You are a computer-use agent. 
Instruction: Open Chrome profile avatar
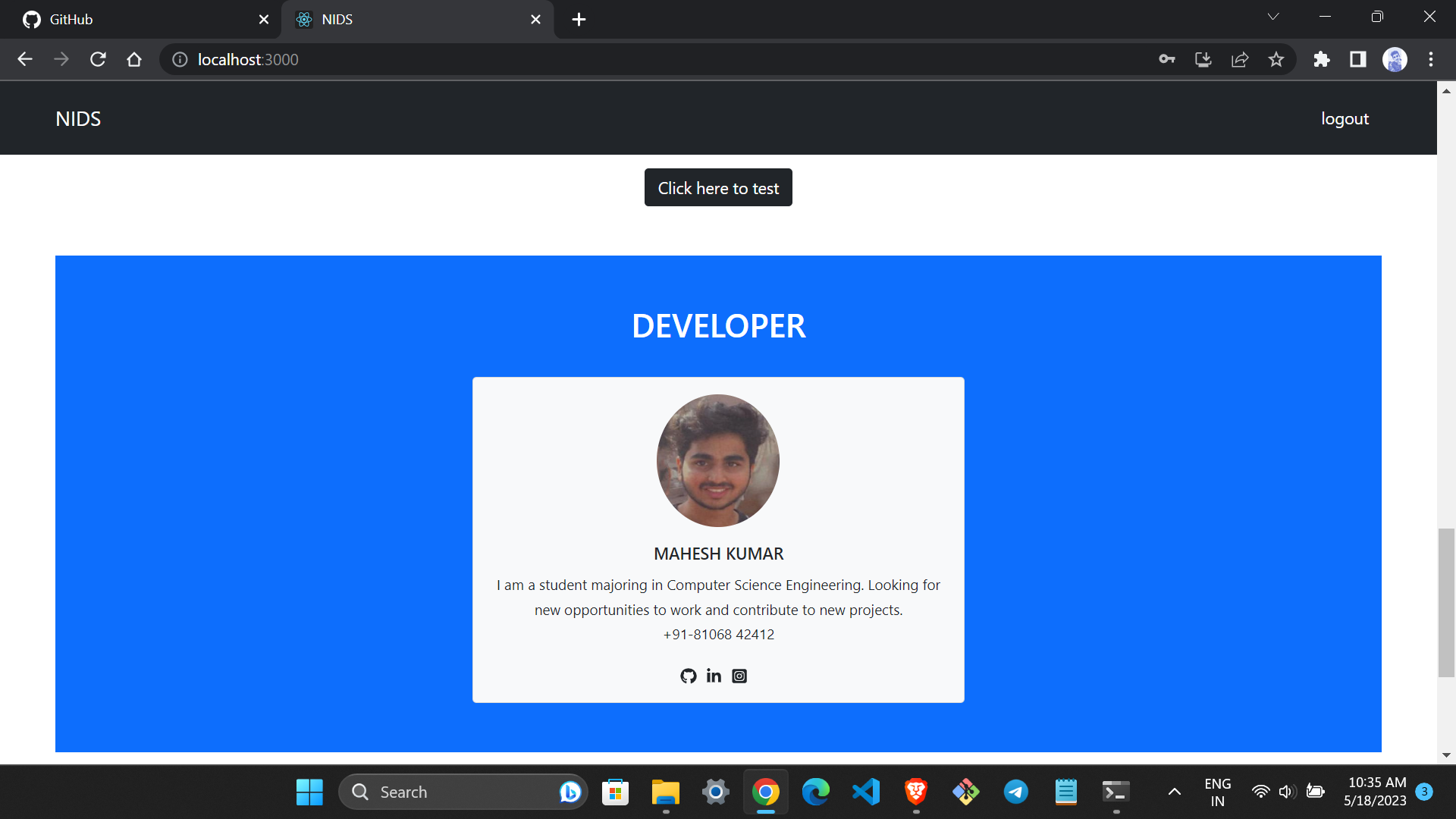click(1395, 59)
